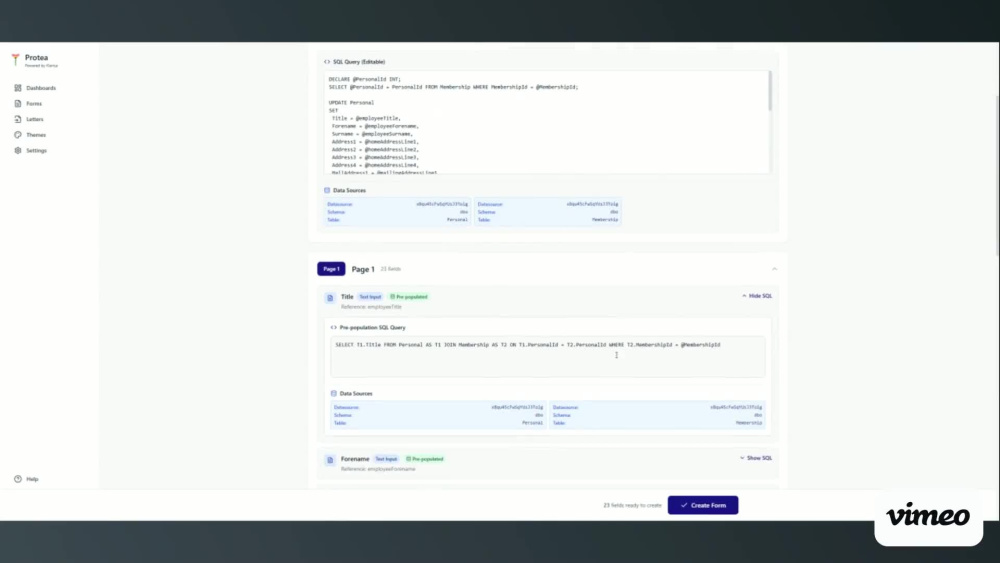Click the Title field Text Input tag
The width and height of the screenshot is (1000, 563).
tap(370, 296)
